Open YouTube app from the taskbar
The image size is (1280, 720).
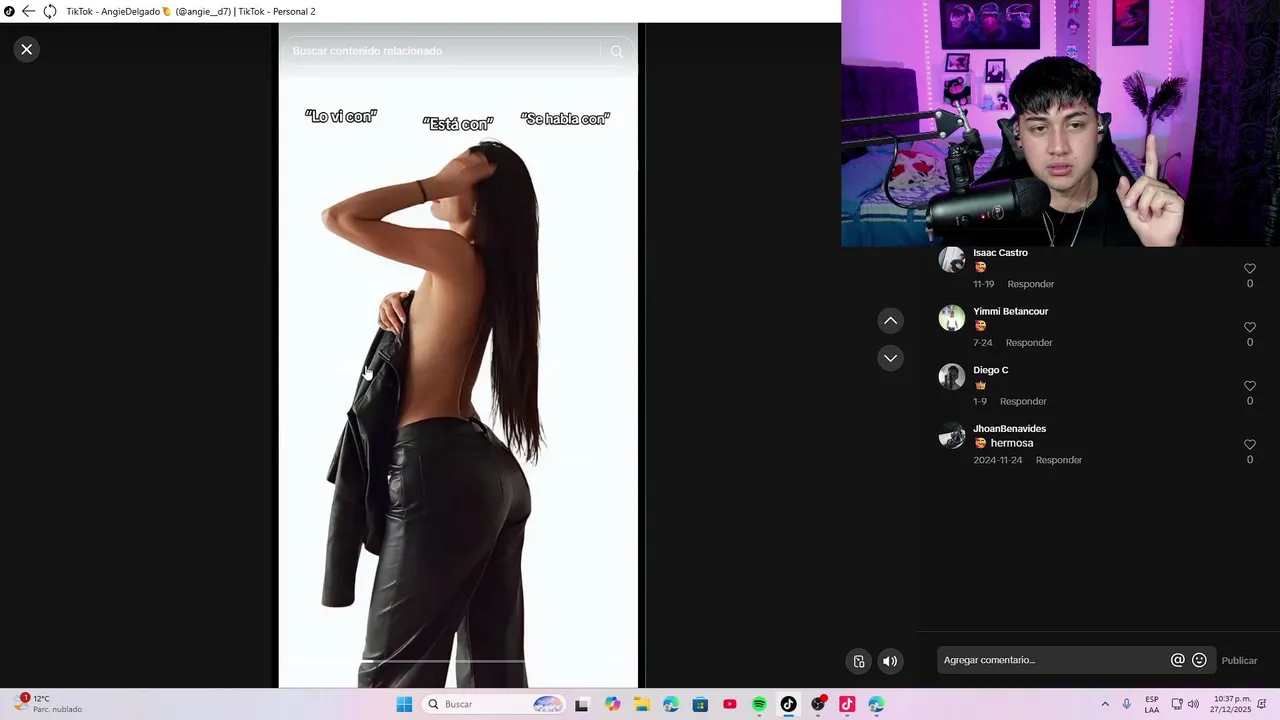pos(730,704)
